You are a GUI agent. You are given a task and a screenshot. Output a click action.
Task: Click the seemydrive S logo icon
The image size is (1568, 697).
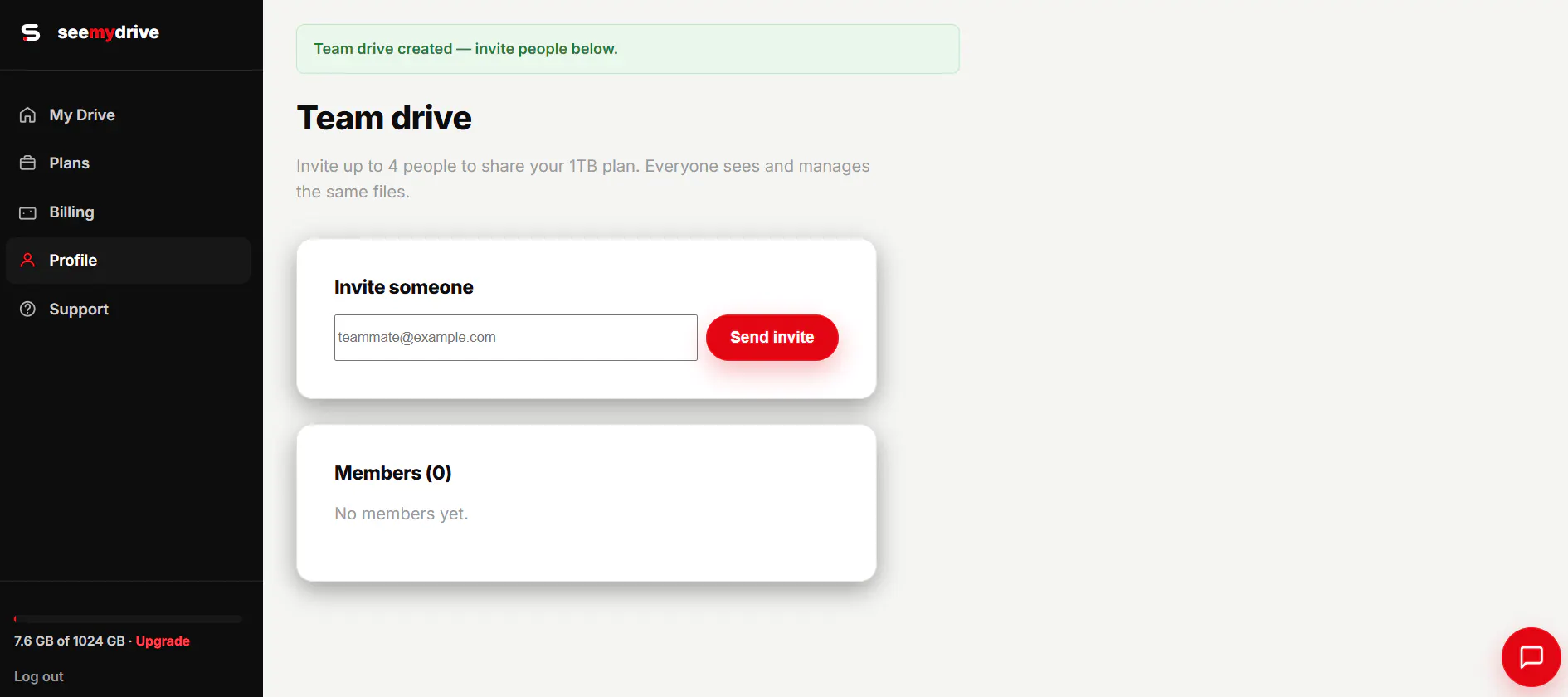tap(31, 32)
